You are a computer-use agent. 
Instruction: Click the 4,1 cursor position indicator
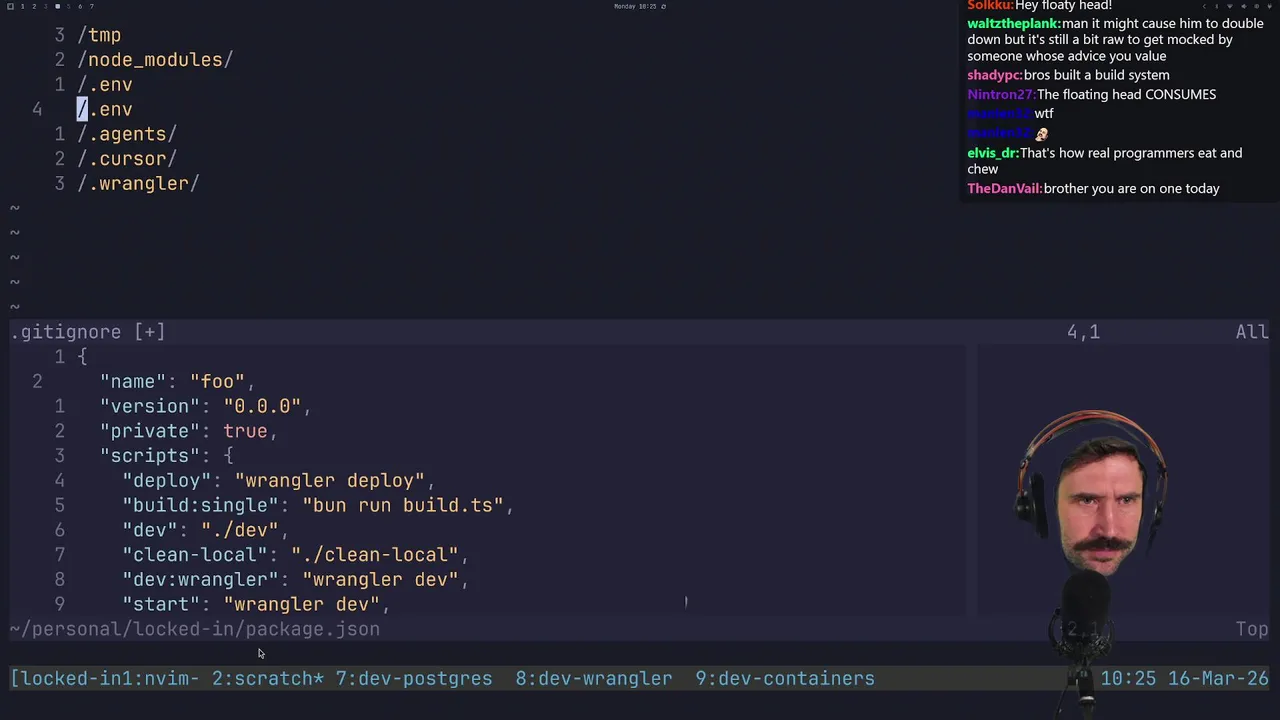1083,332
